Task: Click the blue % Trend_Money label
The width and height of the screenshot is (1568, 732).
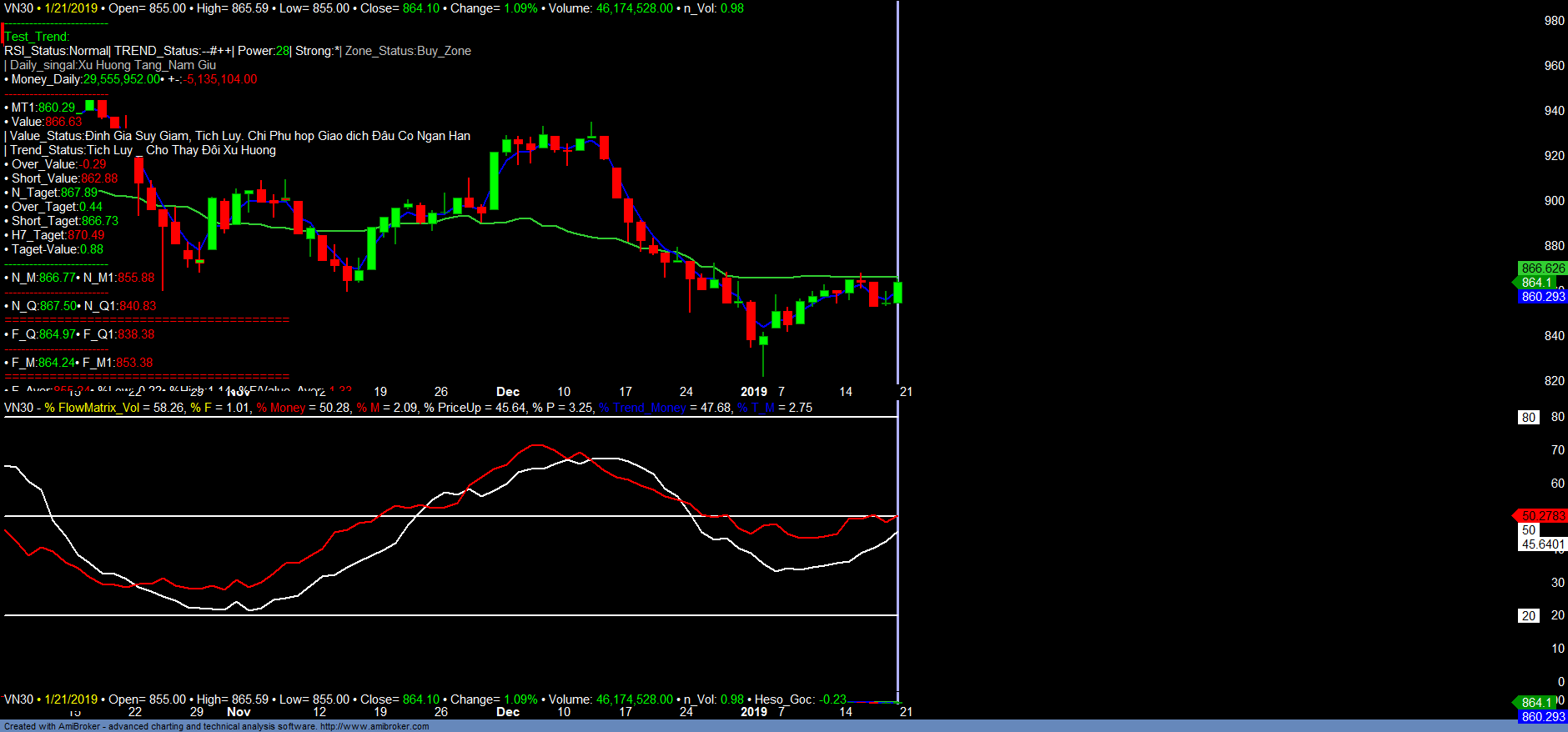Action: click(x=642, y=408)
